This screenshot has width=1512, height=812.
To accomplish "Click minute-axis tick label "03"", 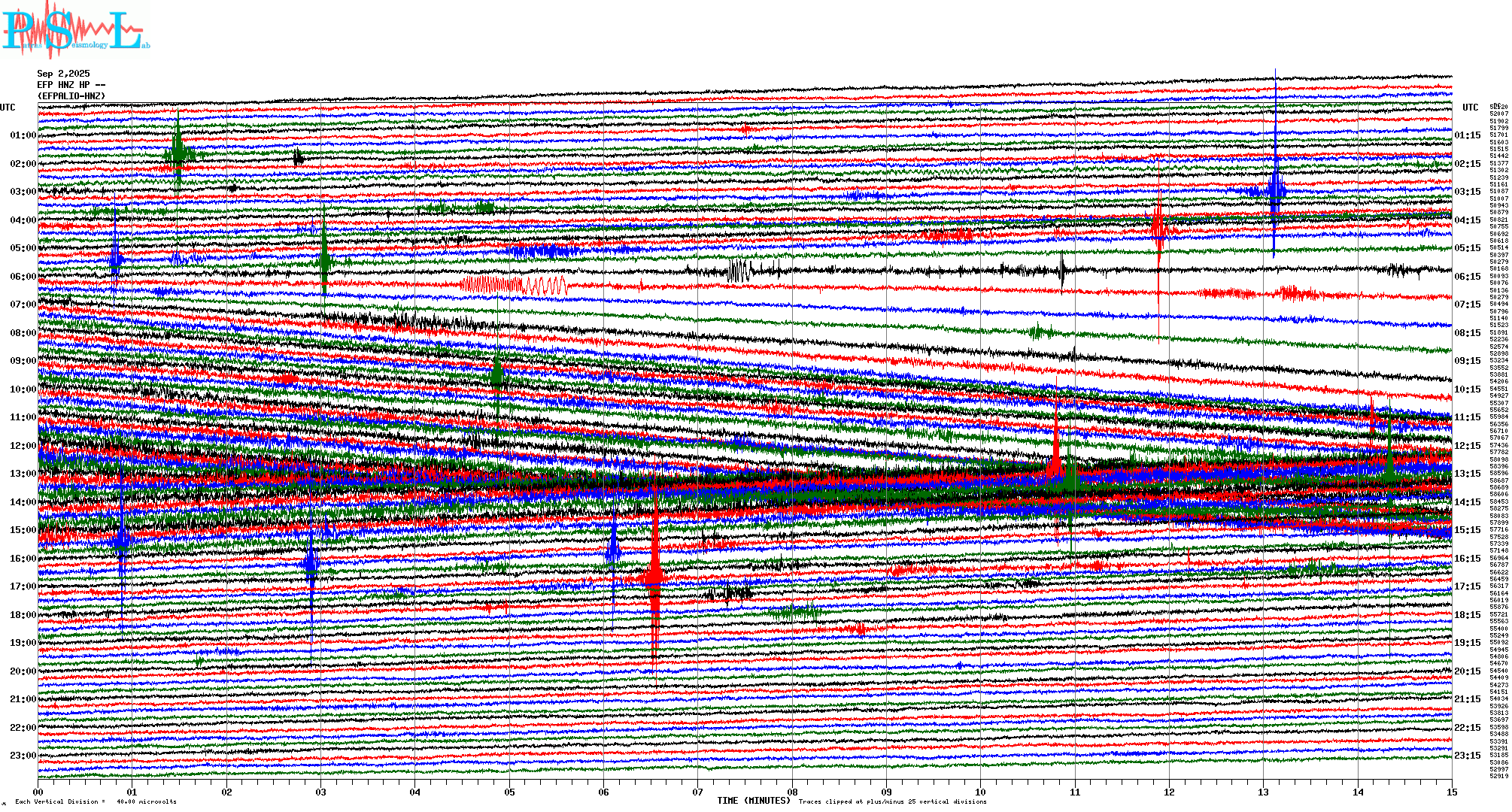I will pos(321,792).
